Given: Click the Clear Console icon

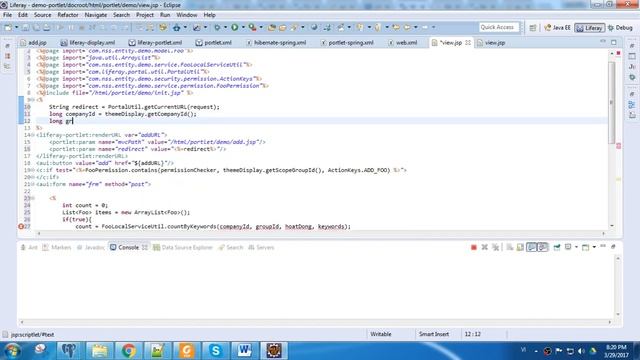Looking at the screenshot, I should tap(510, 247).
